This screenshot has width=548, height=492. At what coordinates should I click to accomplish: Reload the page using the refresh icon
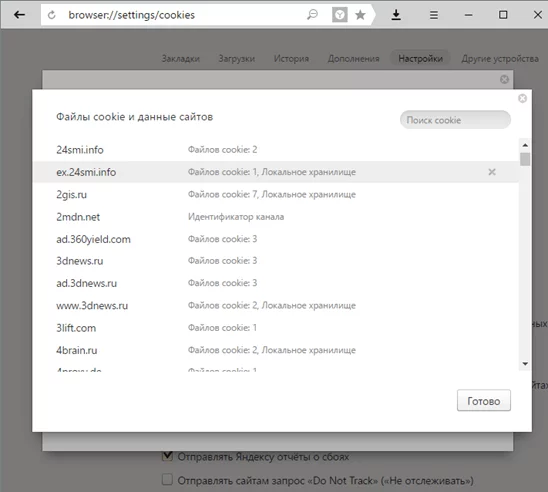(52, 15)
